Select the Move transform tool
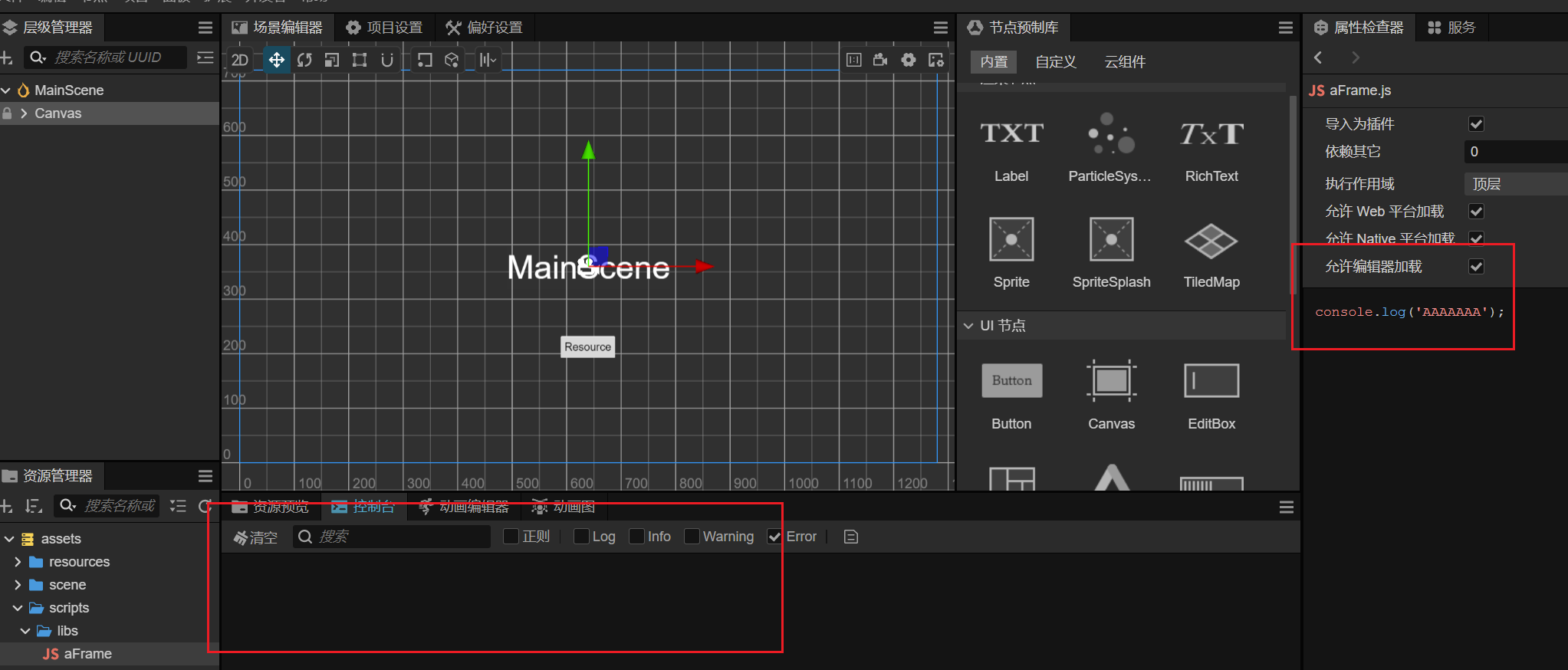The width and height of the screenshot is (1568, 670). tap(277, 60)
